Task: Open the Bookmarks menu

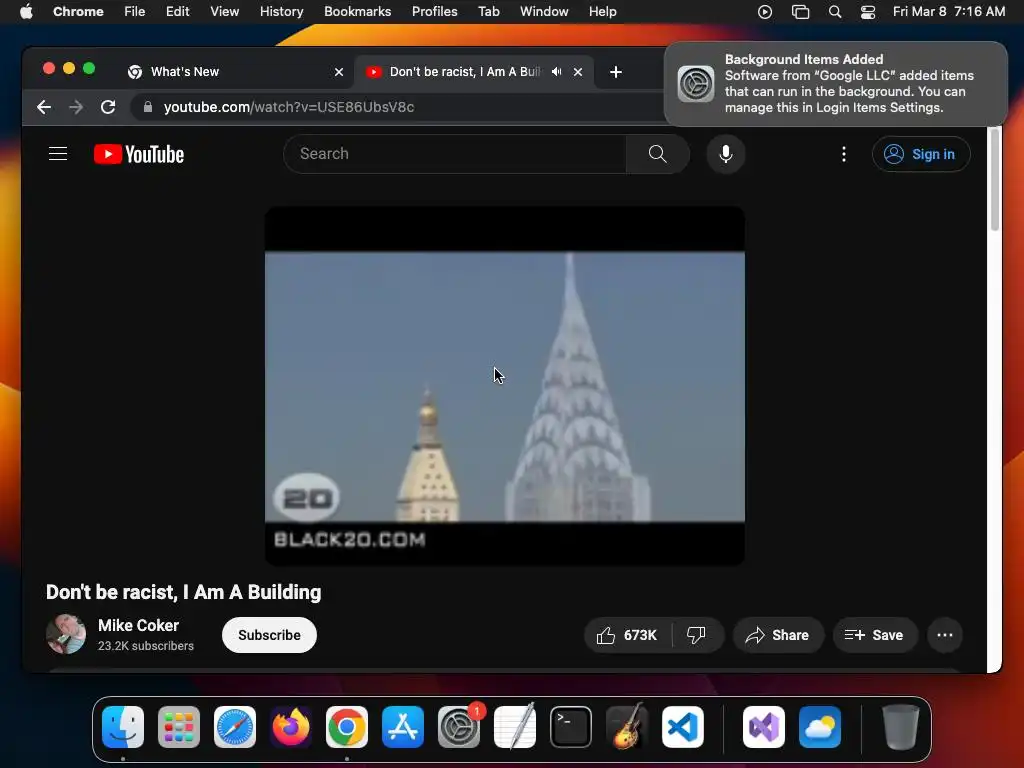Action: tap(357, 12)
